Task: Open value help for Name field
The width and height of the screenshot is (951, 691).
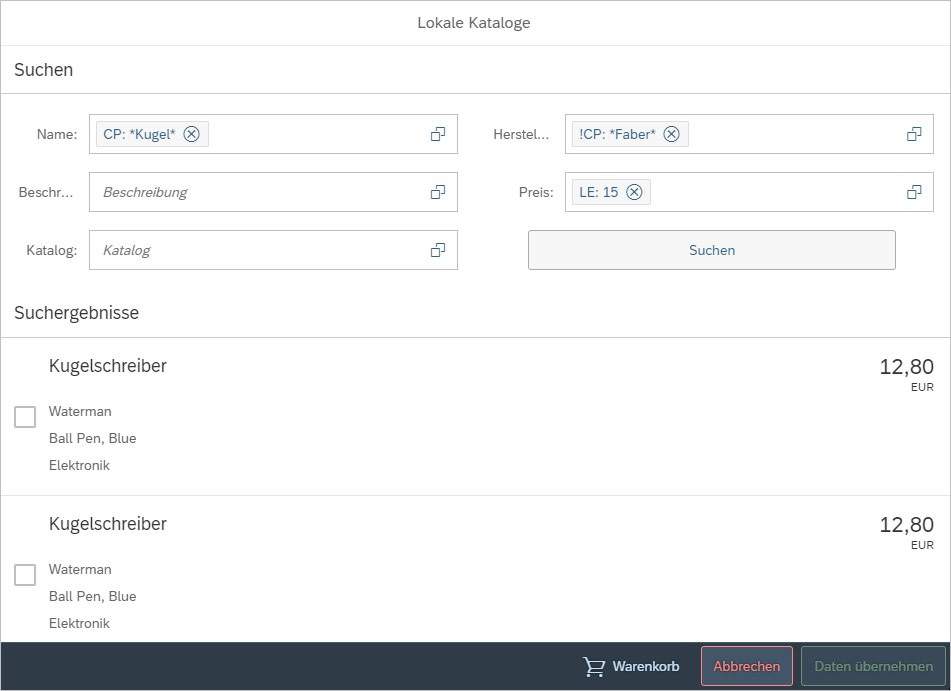Action: (438, 134)
